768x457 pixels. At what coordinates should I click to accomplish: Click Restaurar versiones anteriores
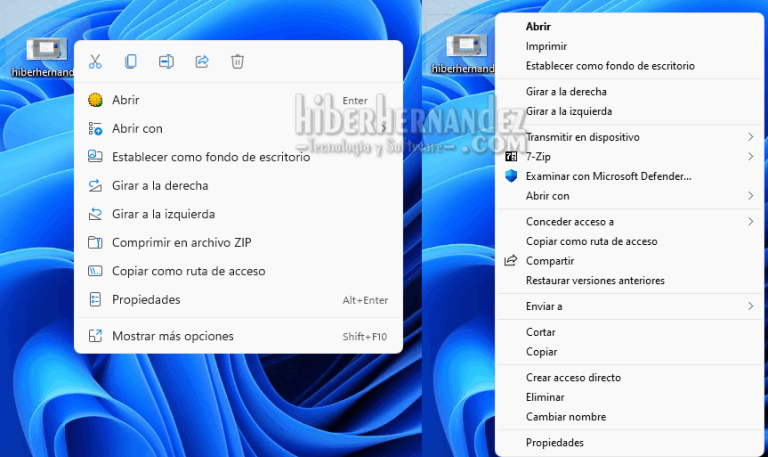coord(595,281)
